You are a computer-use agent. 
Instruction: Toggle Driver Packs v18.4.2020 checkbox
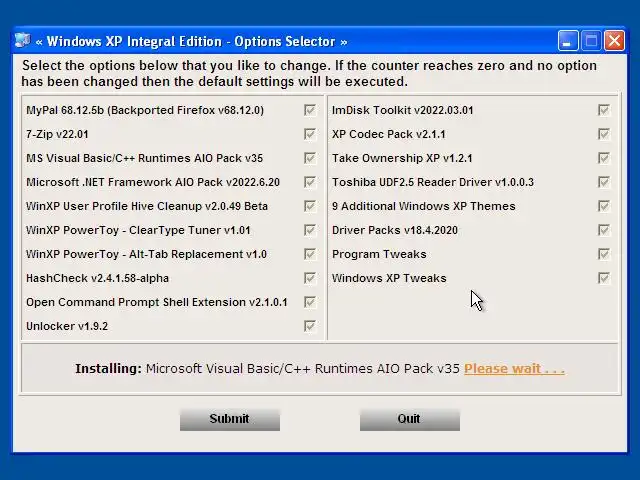click(604, 230)
